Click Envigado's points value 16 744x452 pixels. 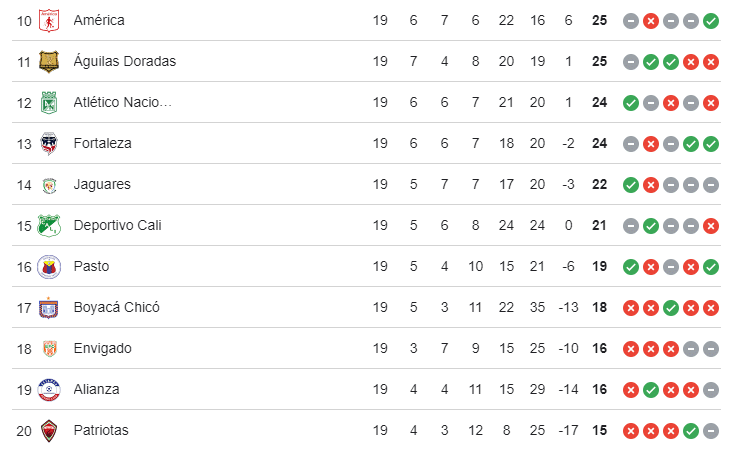(599, 349)
